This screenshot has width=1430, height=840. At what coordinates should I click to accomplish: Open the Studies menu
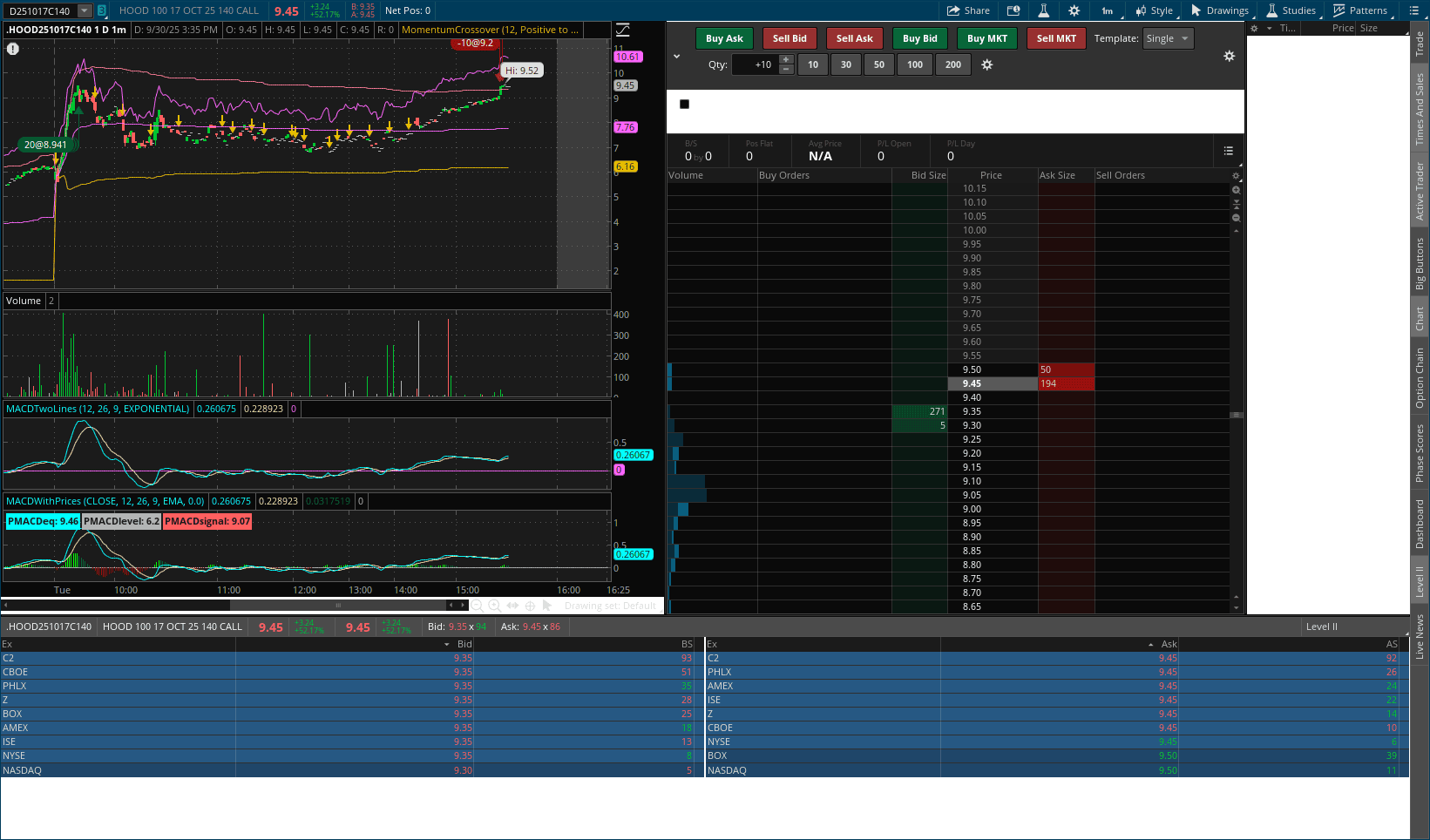pos(1291,10)
